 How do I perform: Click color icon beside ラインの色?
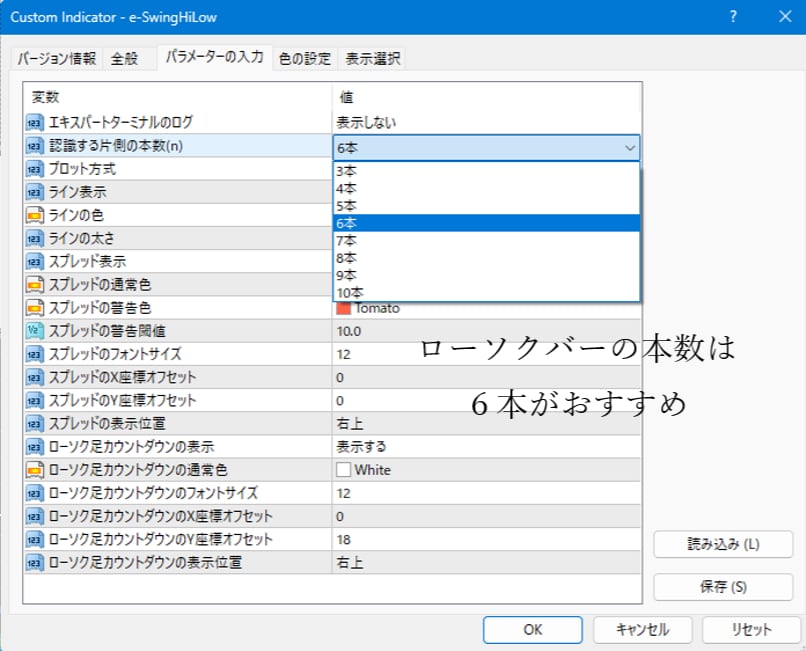[34, 215]
